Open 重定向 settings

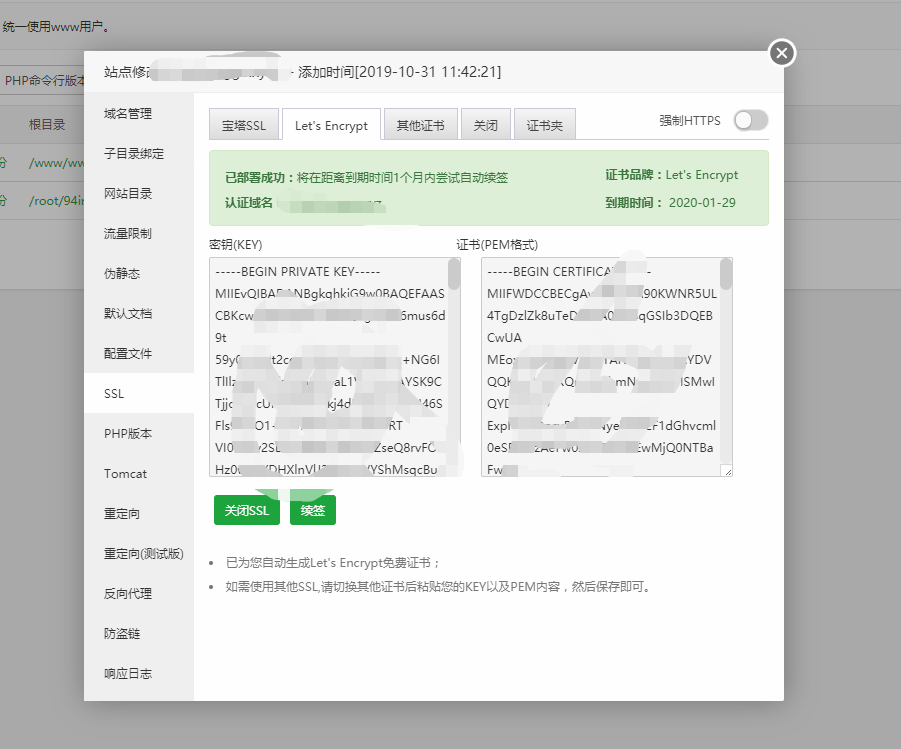click(x=138, y=513)
